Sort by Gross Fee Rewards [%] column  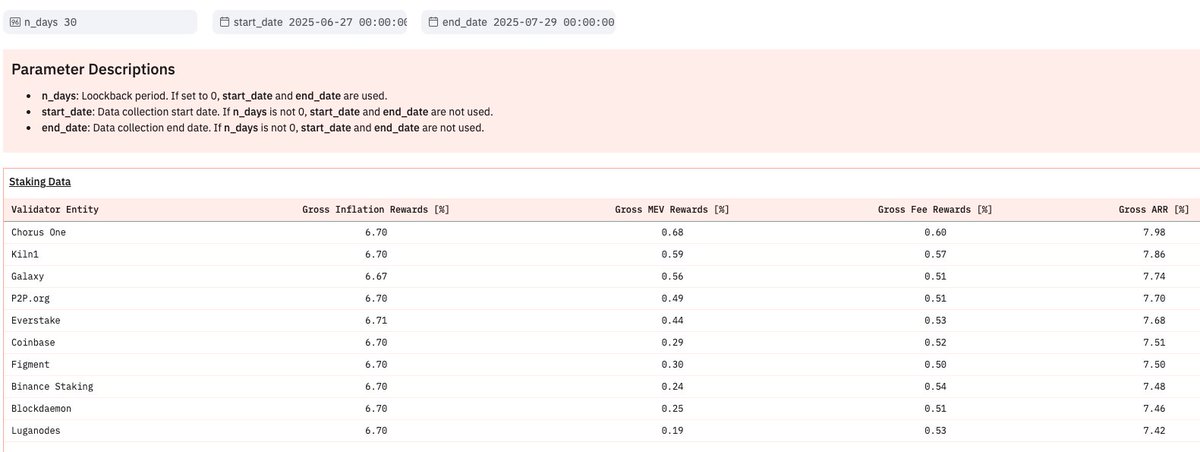point(935,210)
